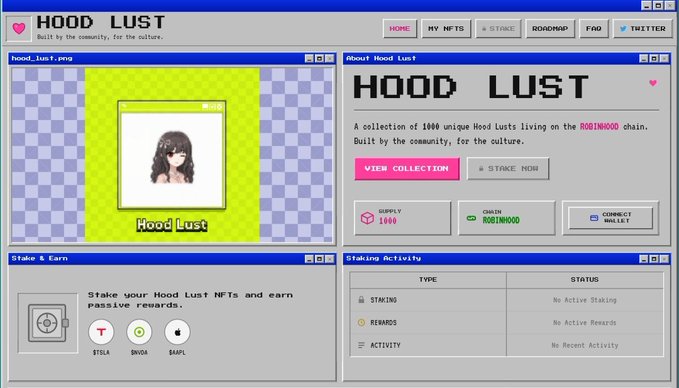Screen dimensions: 679x388
Task: Click the vault safe icon
Action: coord(48,323)
